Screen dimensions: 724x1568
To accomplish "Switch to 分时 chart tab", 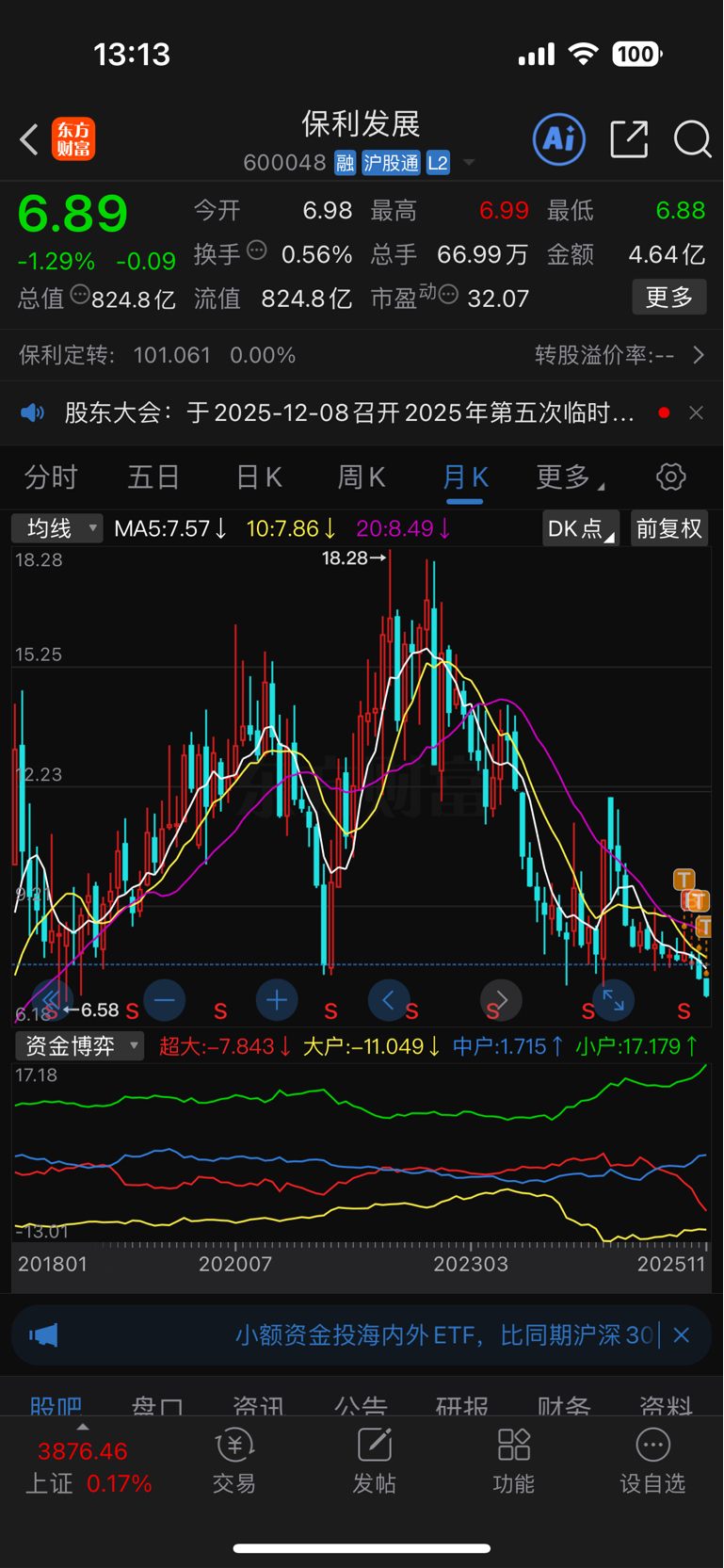I will point(51,477).
